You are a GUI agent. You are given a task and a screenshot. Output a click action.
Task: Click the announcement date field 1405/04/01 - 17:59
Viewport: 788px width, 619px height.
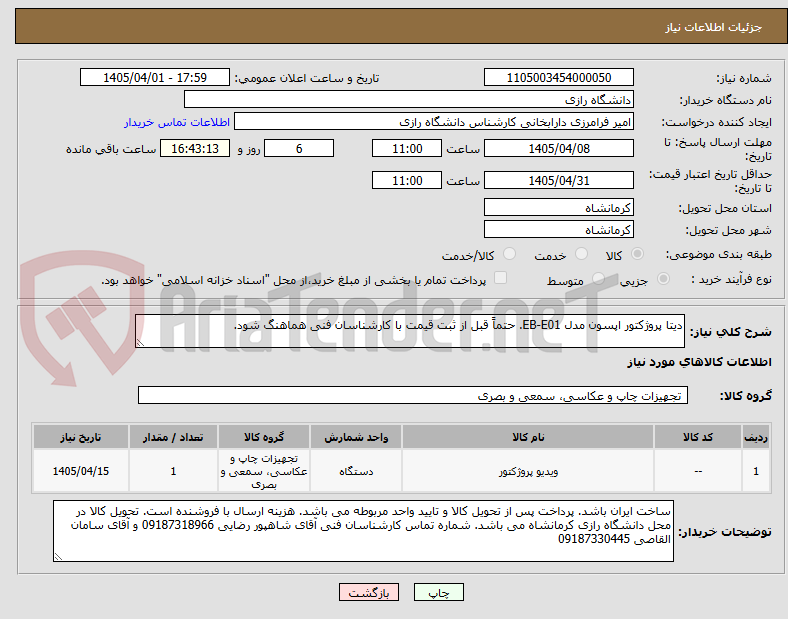pos(155,77)
